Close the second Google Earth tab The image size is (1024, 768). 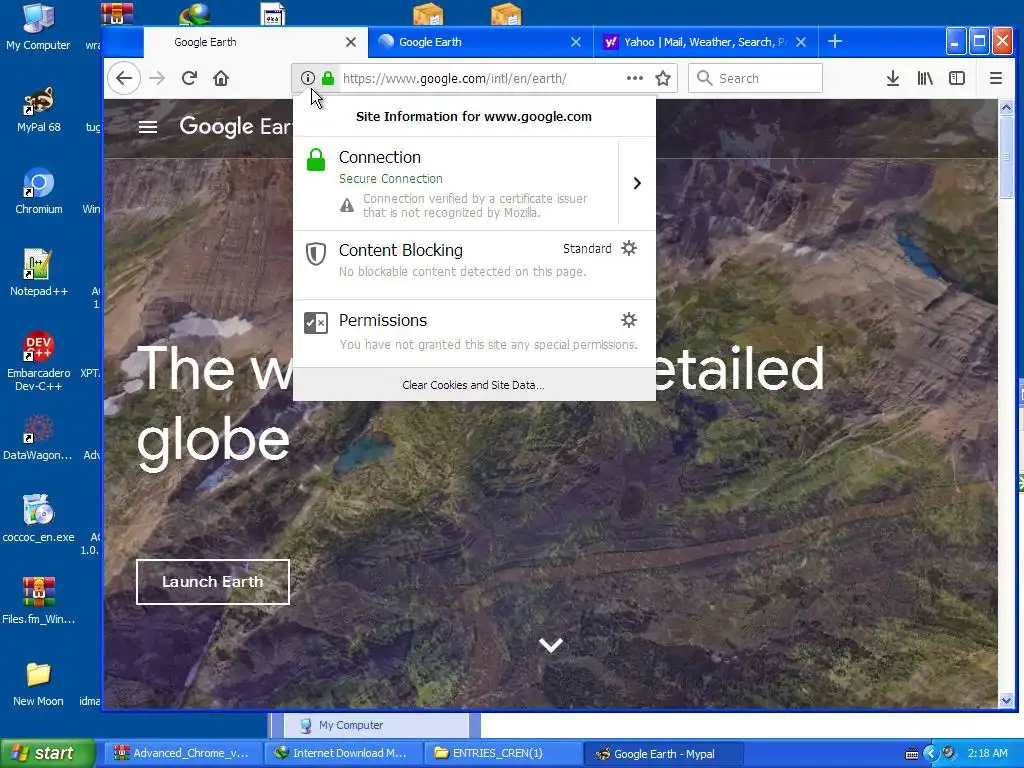tap(575, 42)
